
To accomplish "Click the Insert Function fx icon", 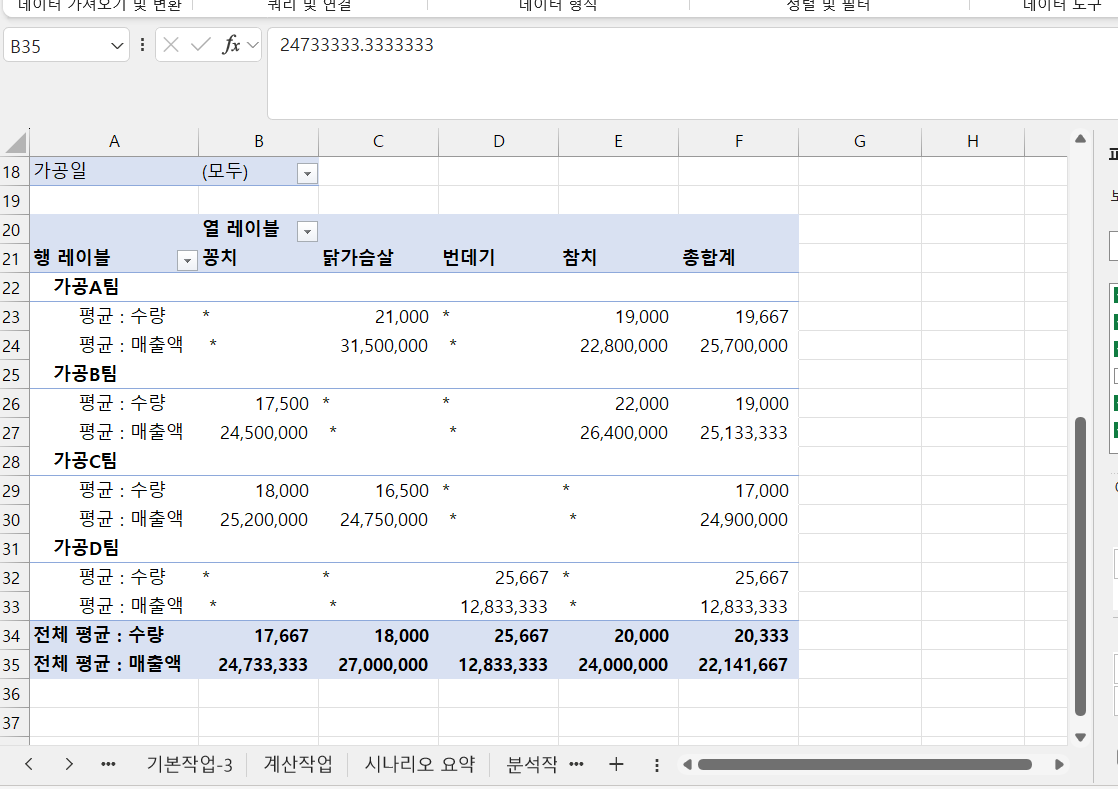I will tap(231, 45).
